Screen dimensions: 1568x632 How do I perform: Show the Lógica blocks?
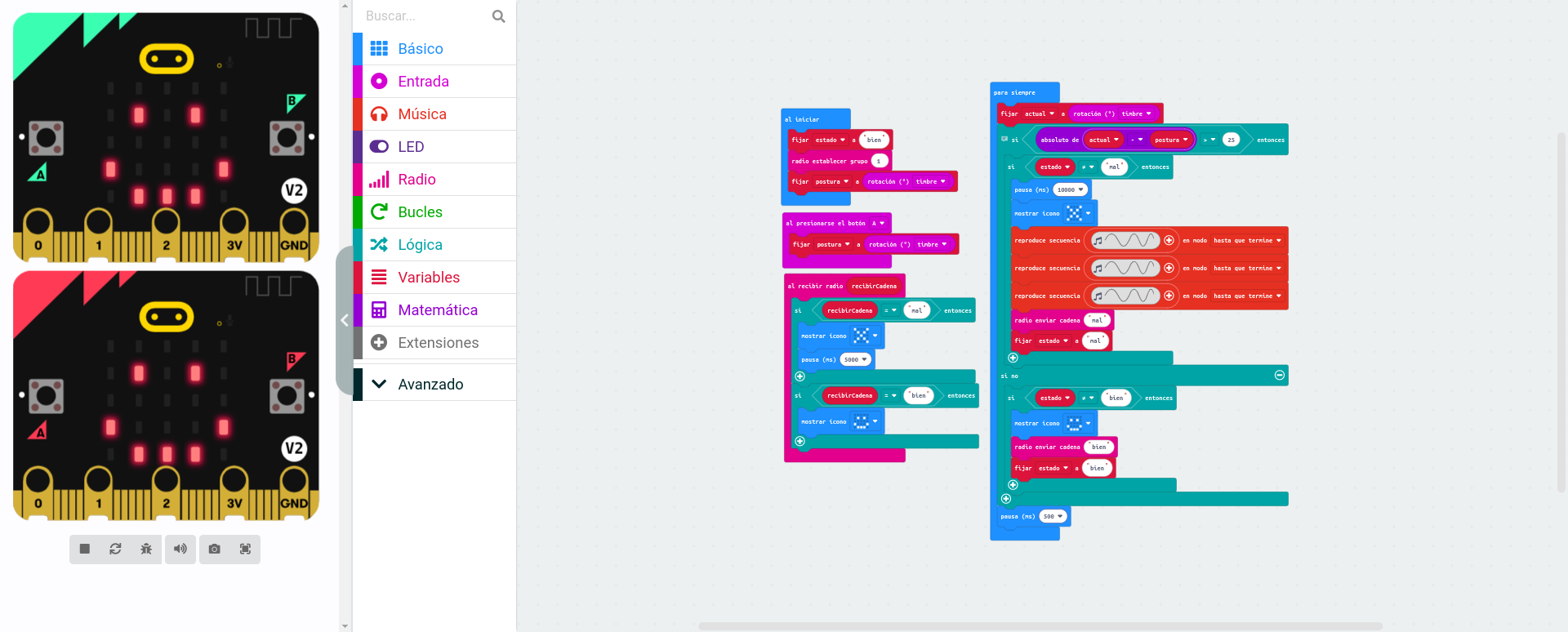(x=434, y=245)
